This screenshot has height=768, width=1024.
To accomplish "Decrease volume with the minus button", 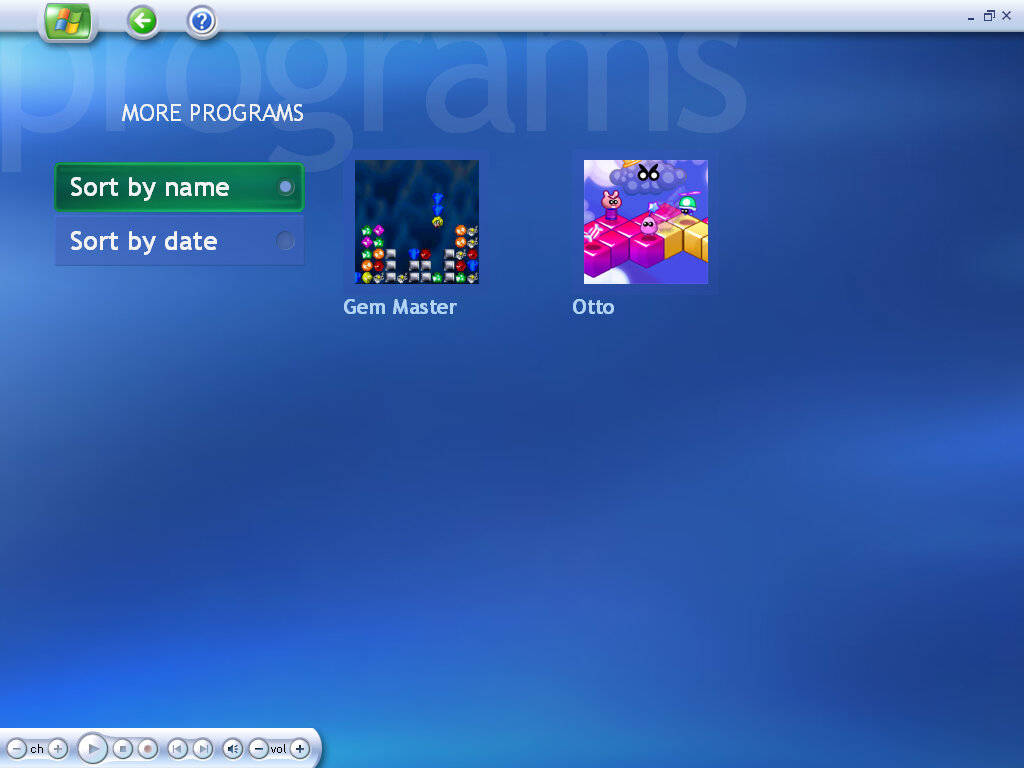I will pos(258,749).
